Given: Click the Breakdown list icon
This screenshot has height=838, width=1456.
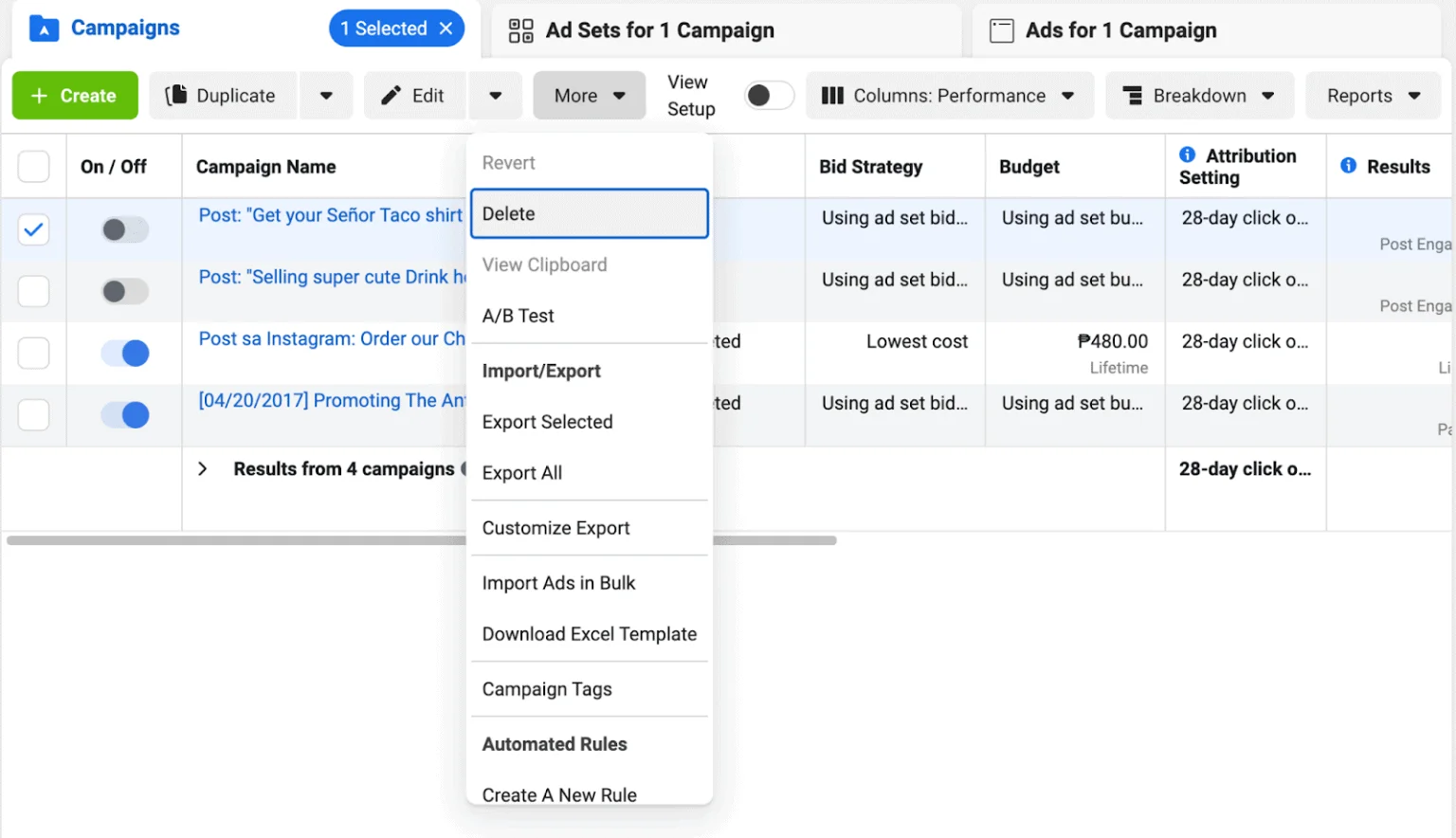Looking at the screenshot, I should [1132, 96].
